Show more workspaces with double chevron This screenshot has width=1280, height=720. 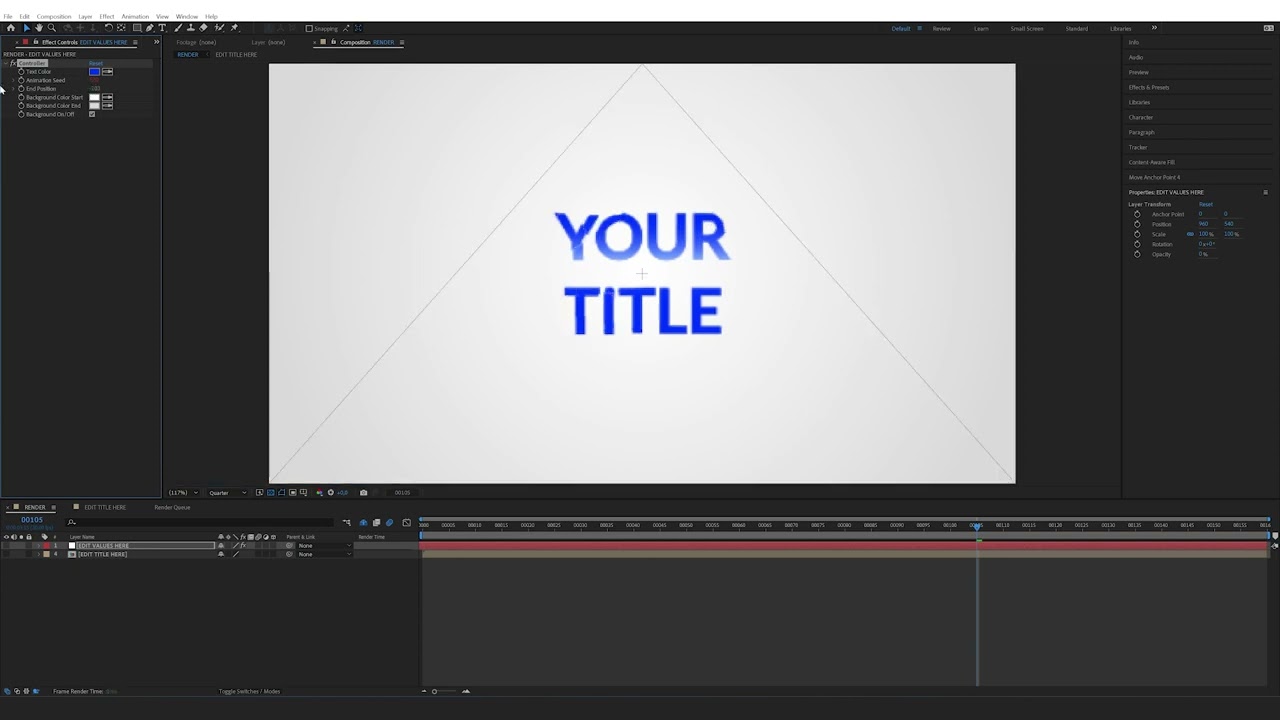1154,28
